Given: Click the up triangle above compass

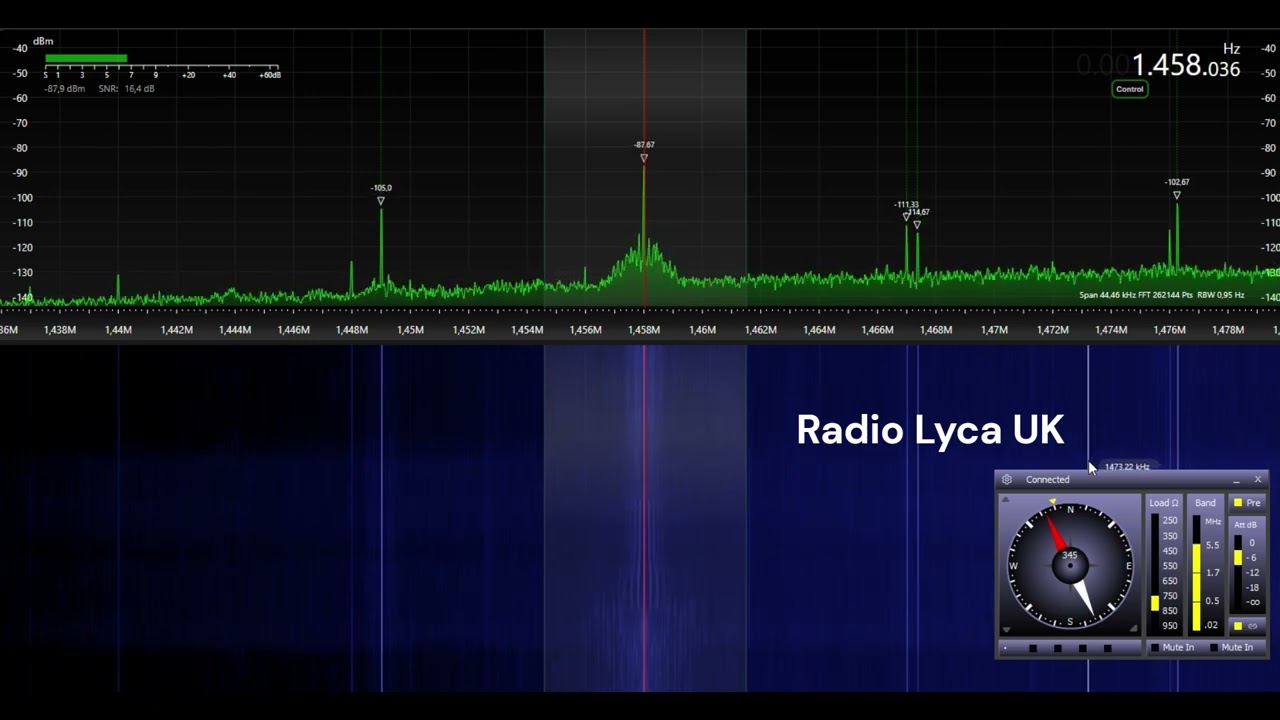Looking at the screenshot, I should (x=1006, y=499).
